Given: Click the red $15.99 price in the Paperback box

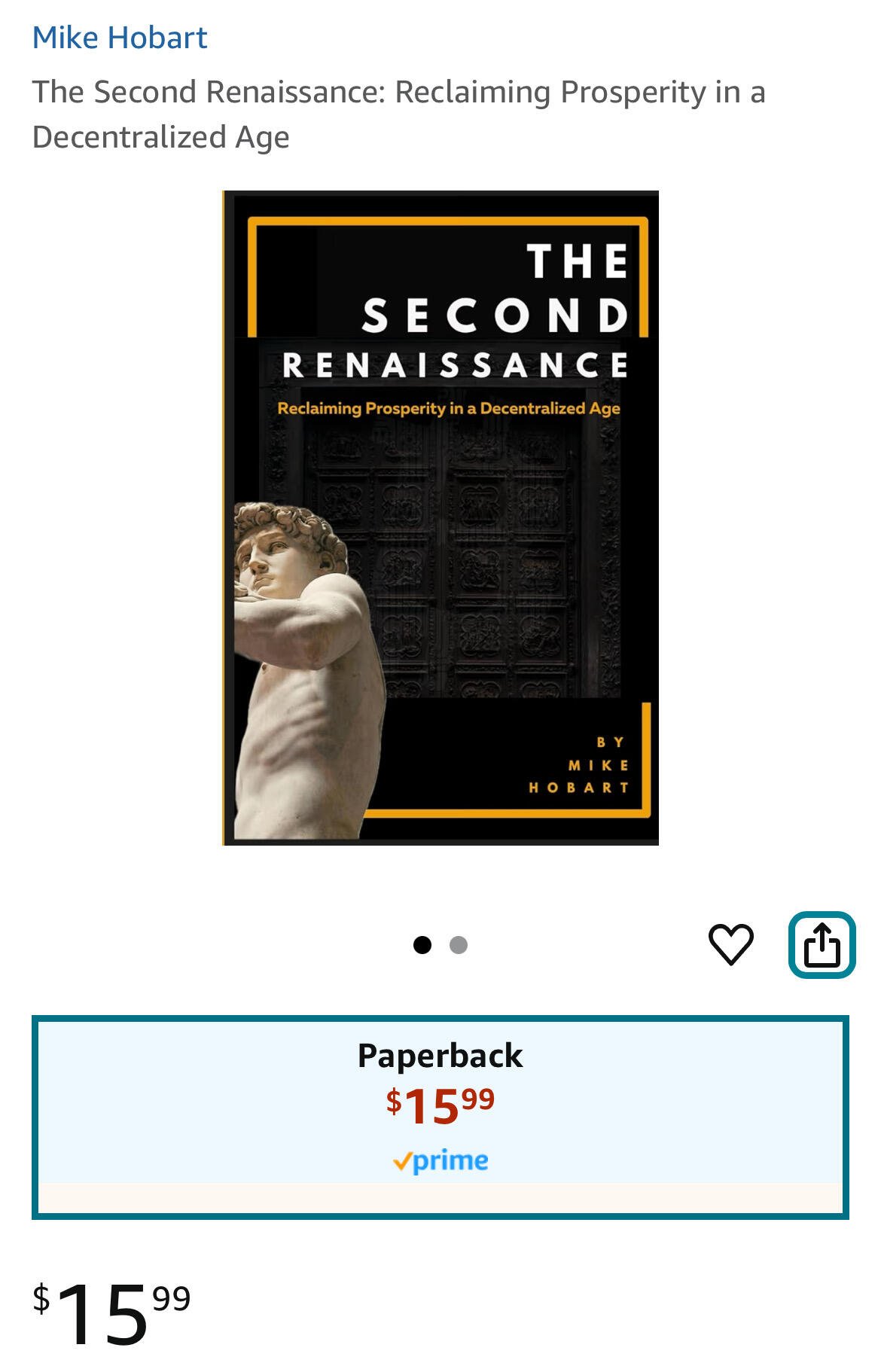Looking at the screenshot, I should (x=440, y=1105).
